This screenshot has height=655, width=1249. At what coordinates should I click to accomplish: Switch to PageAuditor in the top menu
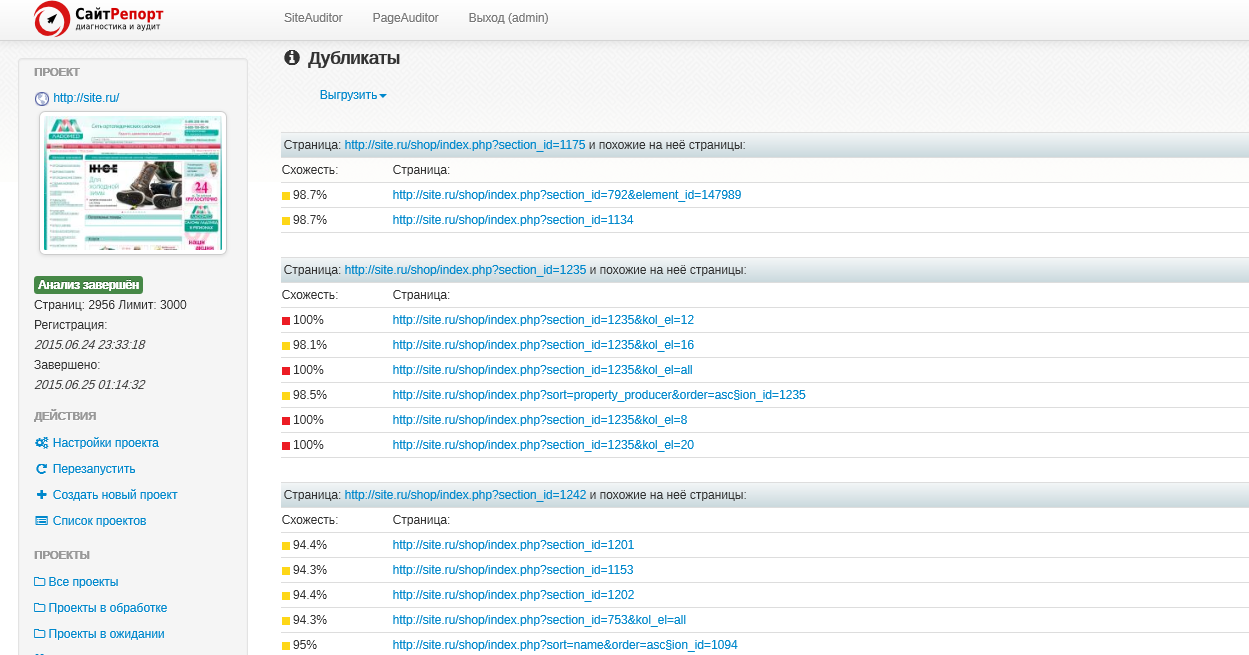coord(405,18)
